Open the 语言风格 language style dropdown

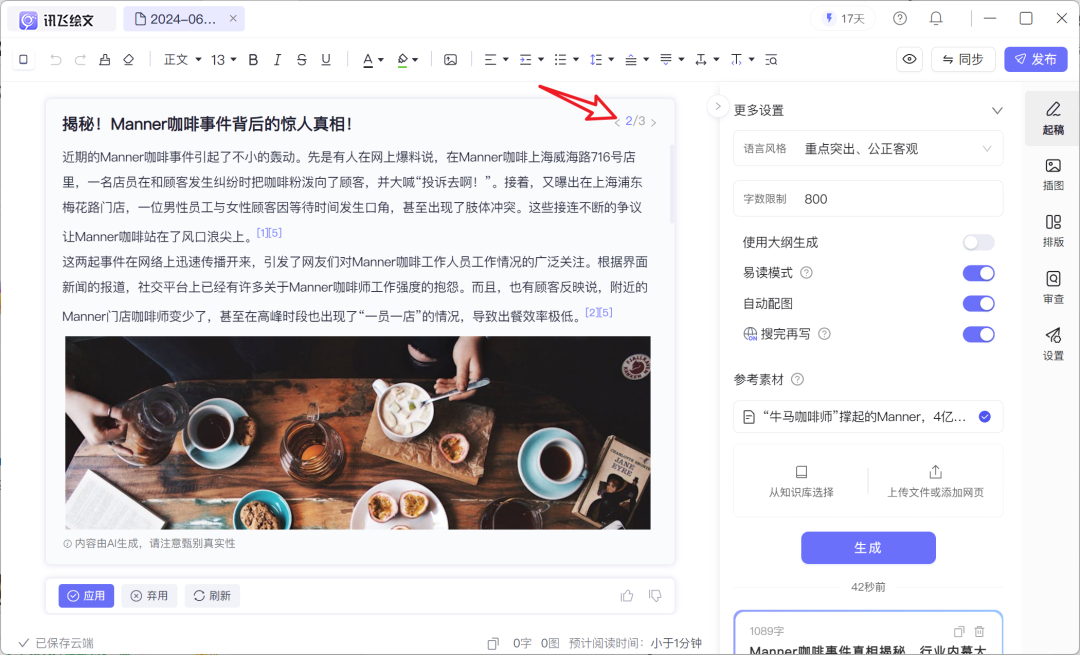coord(868,149)
